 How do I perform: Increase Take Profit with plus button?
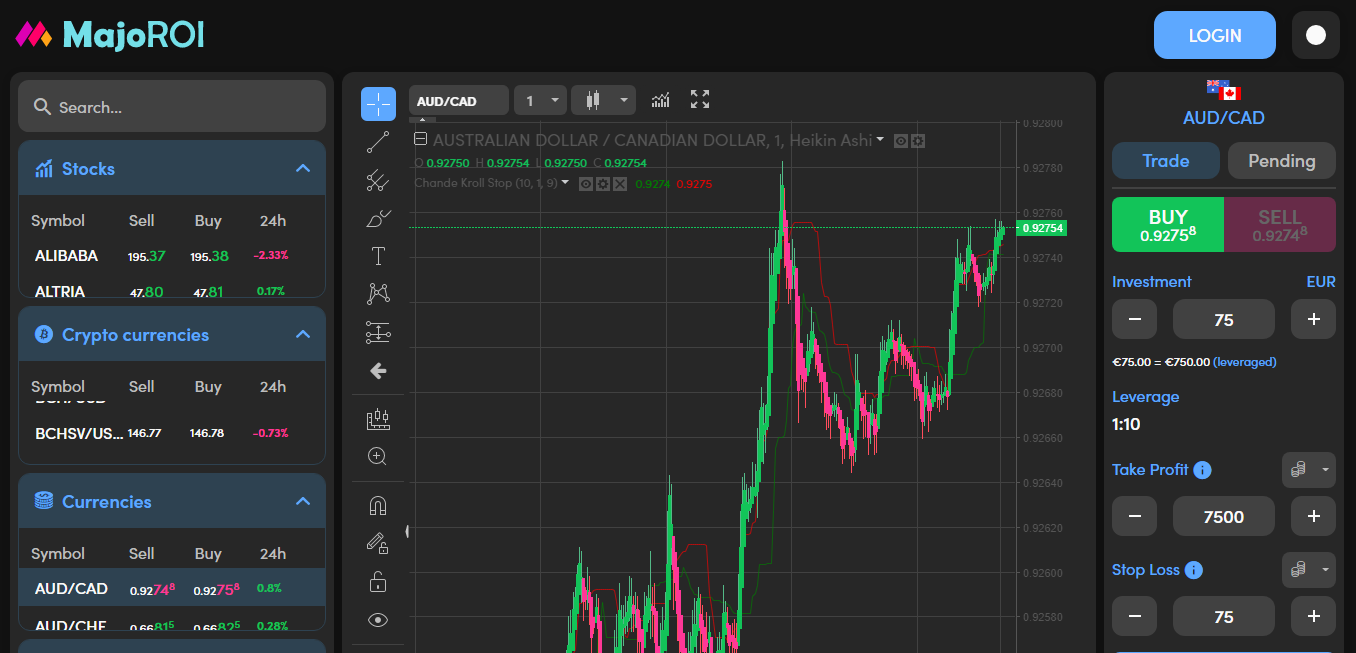tap(1313, 516)
